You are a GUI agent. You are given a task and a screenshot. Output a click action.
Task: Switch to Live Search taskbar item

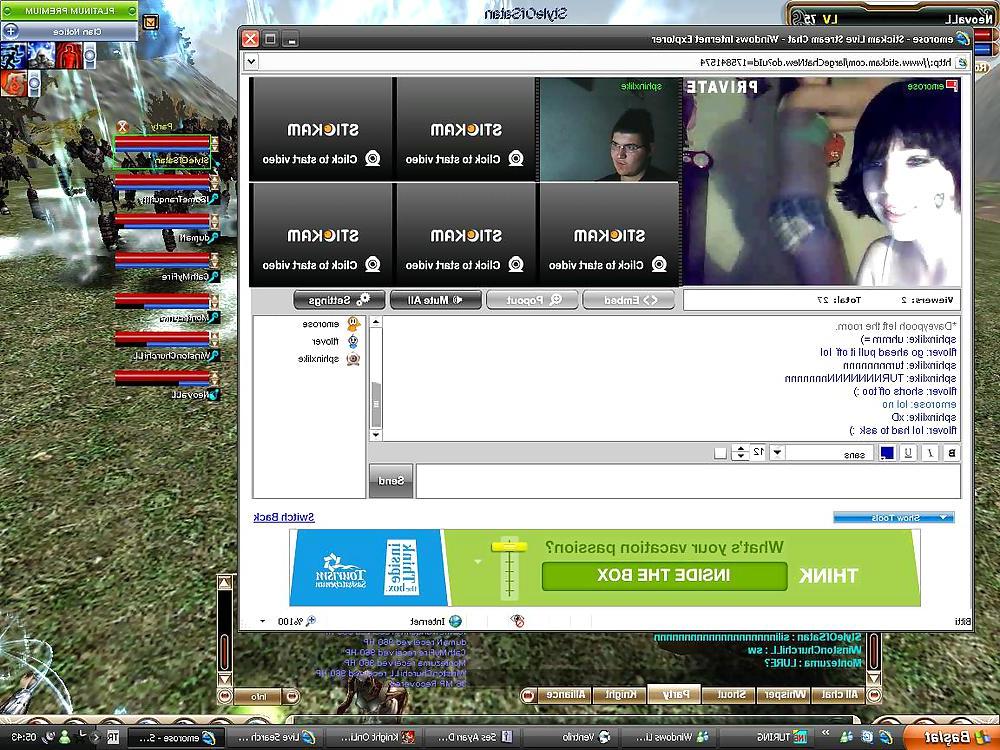coord(277,738)
